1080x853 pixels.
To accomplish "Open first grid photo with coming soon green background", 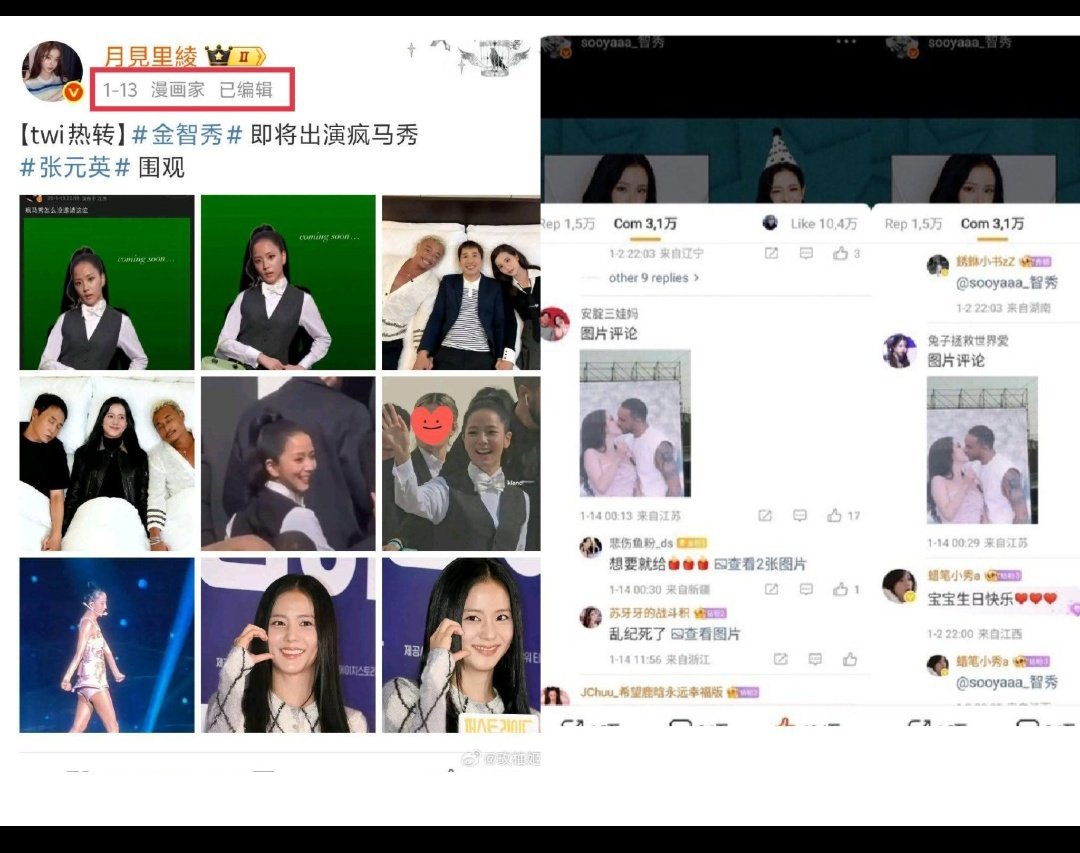I will [107, 282].
